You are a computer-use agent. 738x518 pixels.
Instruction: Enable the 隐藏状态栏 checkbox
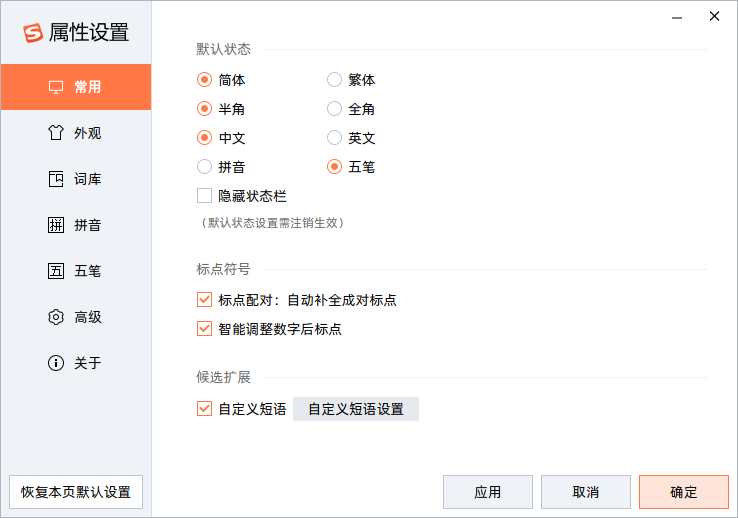coord(205,196)
